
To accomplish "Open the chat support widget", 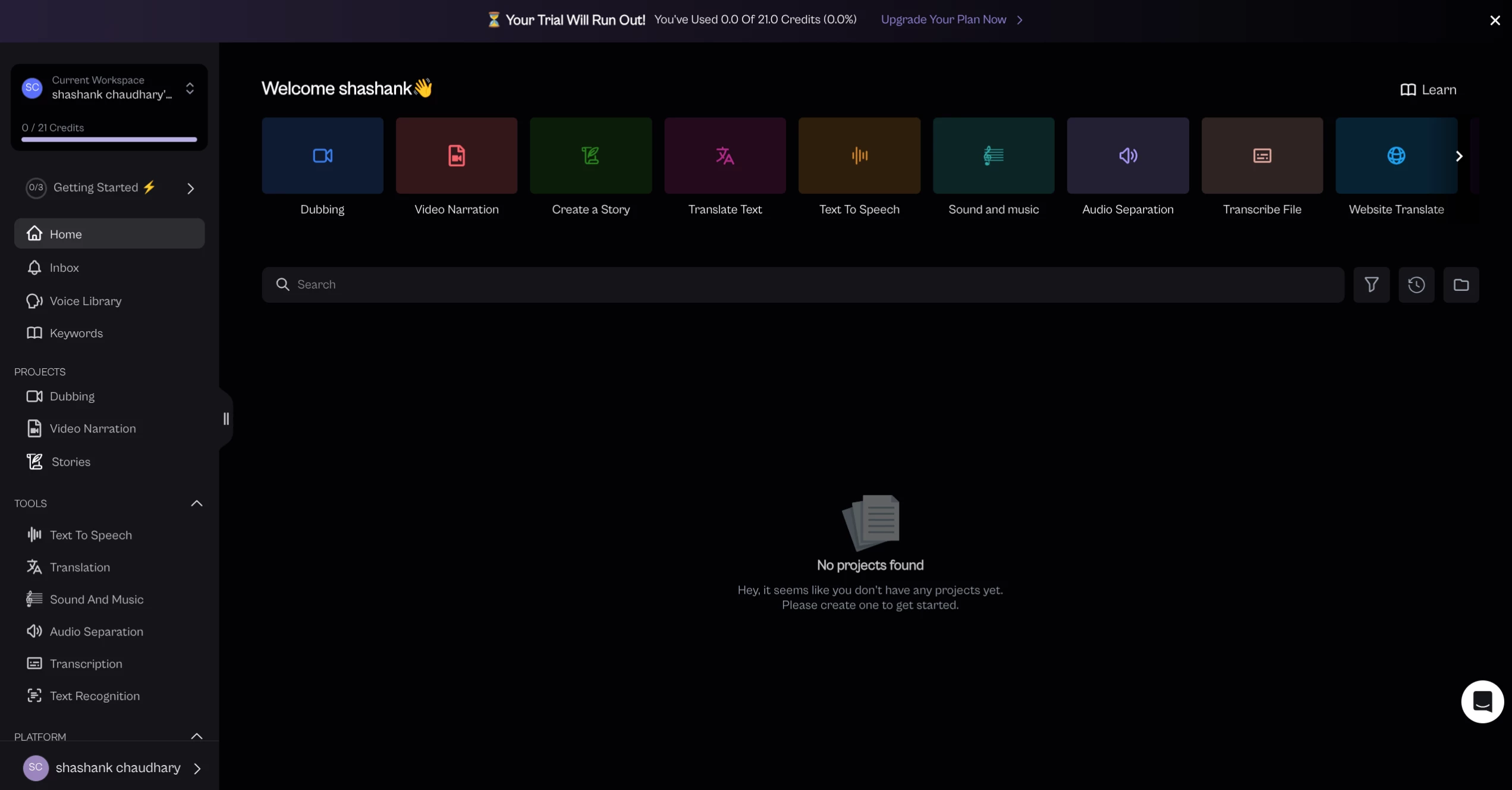I will [x=1483, y=701].
